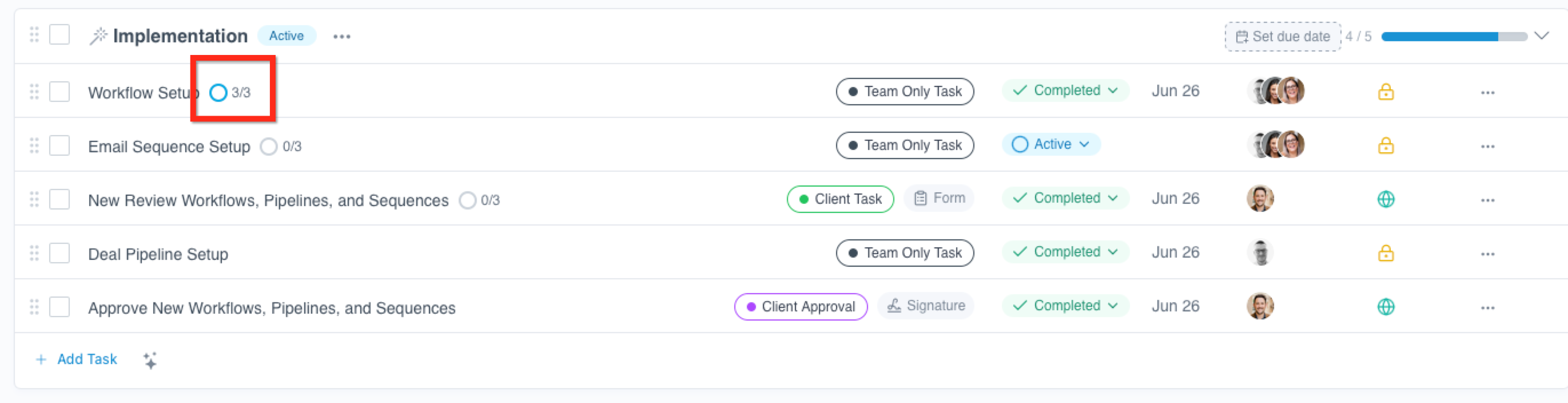The image size is (1568, 403).
Task: Open the Active status dropdown for Email Sequence Setup
Action: point(1050,144)
